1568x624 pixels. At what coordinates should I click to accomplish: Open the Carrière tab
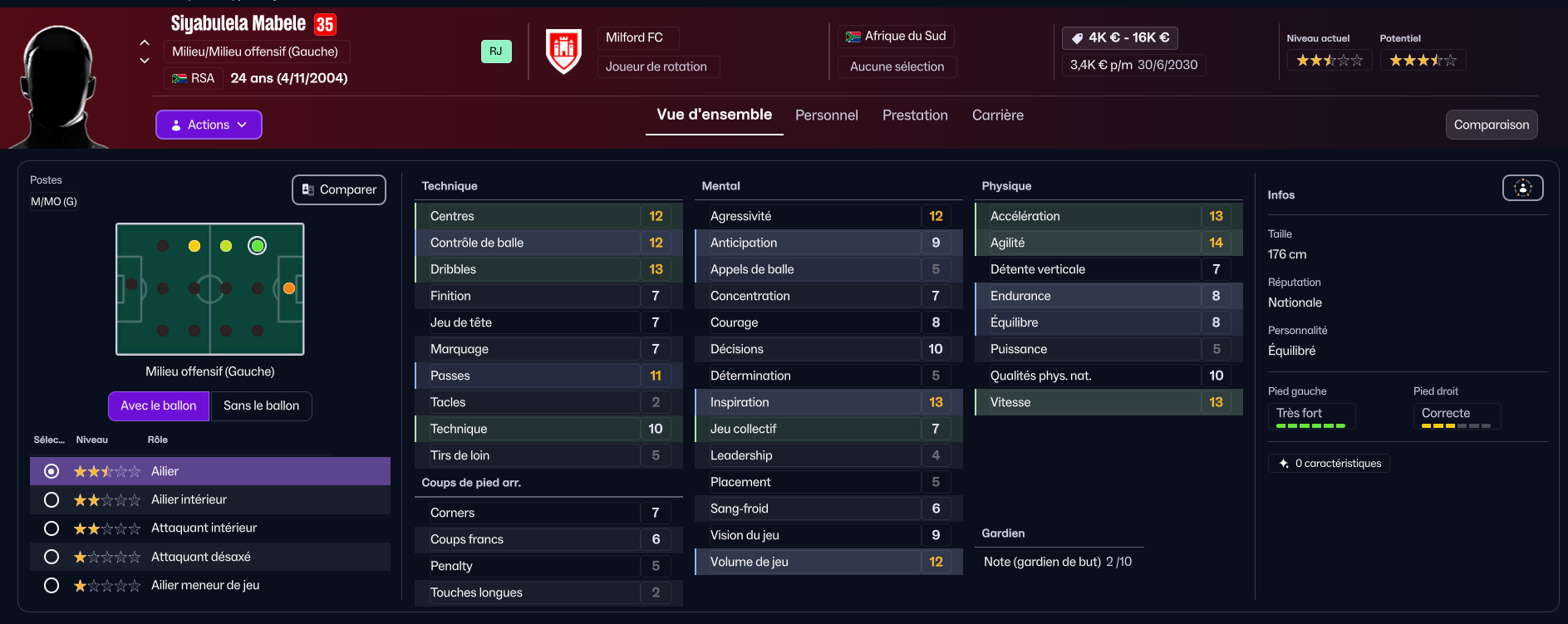[998, 115]
